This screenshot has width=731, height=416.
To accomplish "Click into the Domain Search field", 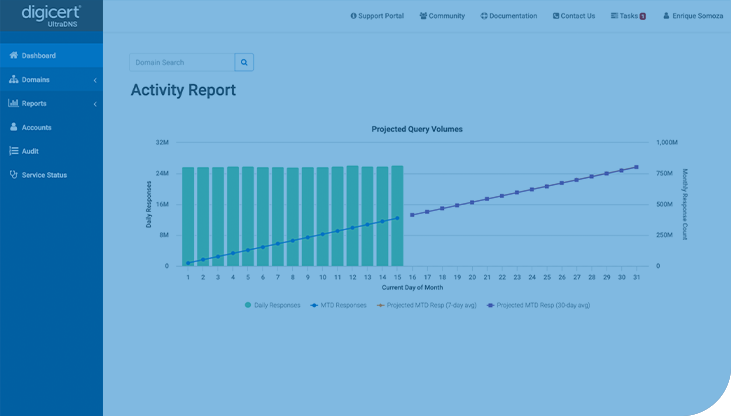I will (x=182, y=63).
